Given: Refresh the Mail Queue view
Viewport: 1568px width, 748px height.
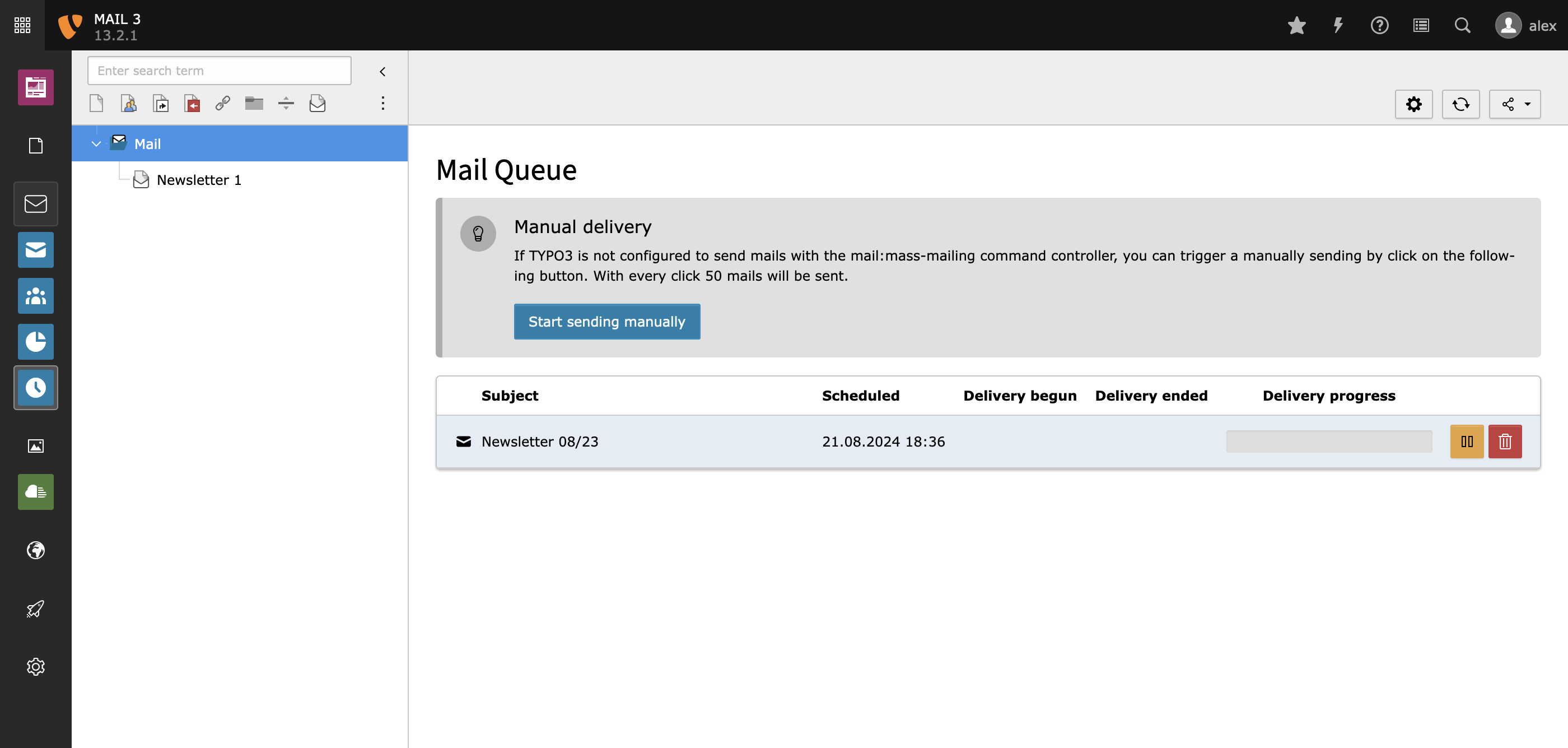Looking at the screenshot, I should 1460,104.
